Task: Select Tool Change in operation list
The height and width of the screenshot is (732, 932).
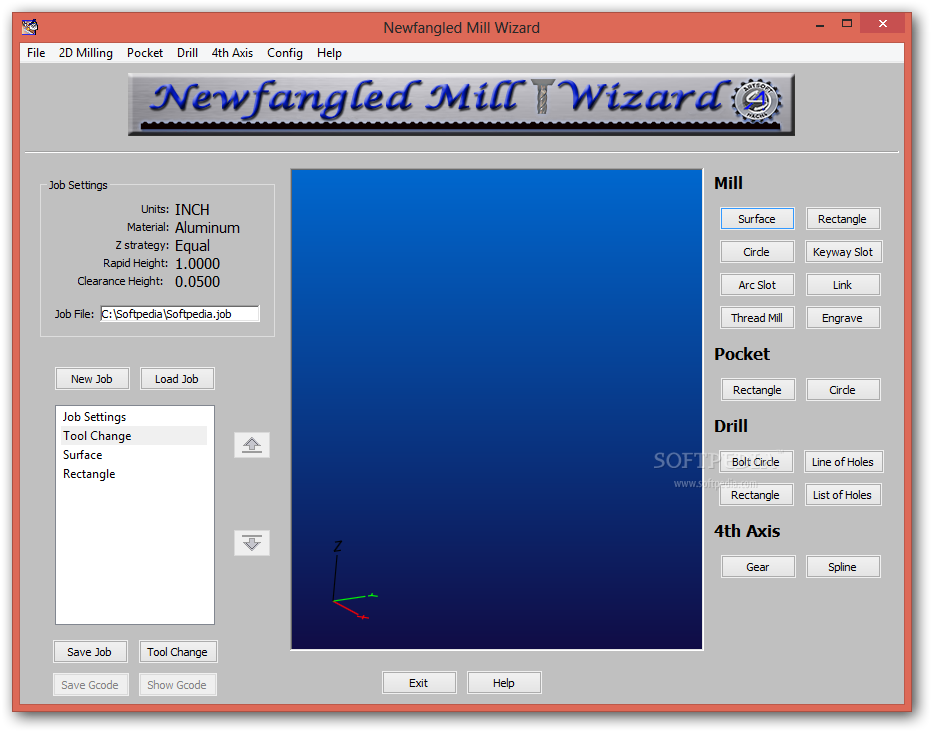Action: pos(134,436)
